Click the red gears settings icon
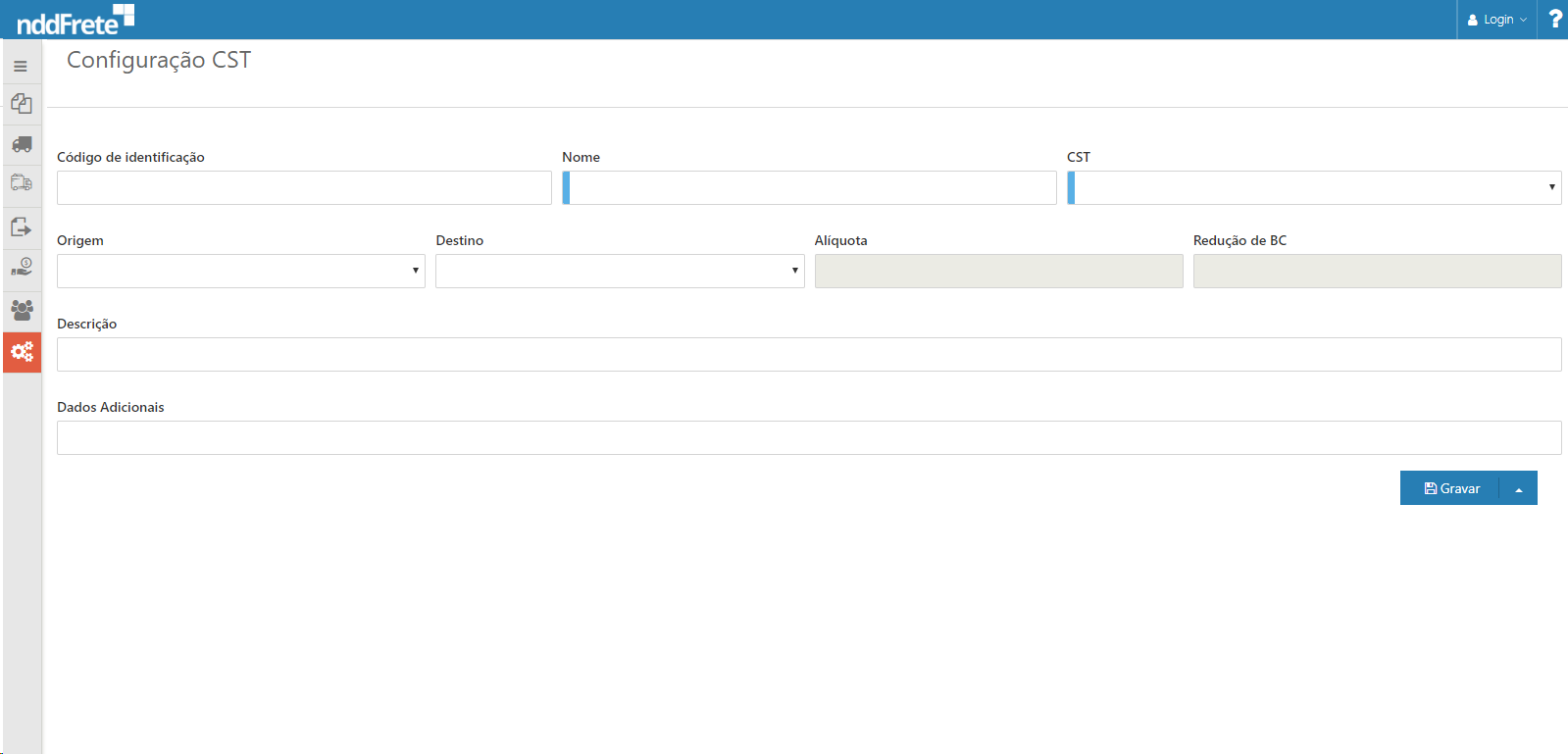This screenshot has width=1568, height=754. coord(22,351)
